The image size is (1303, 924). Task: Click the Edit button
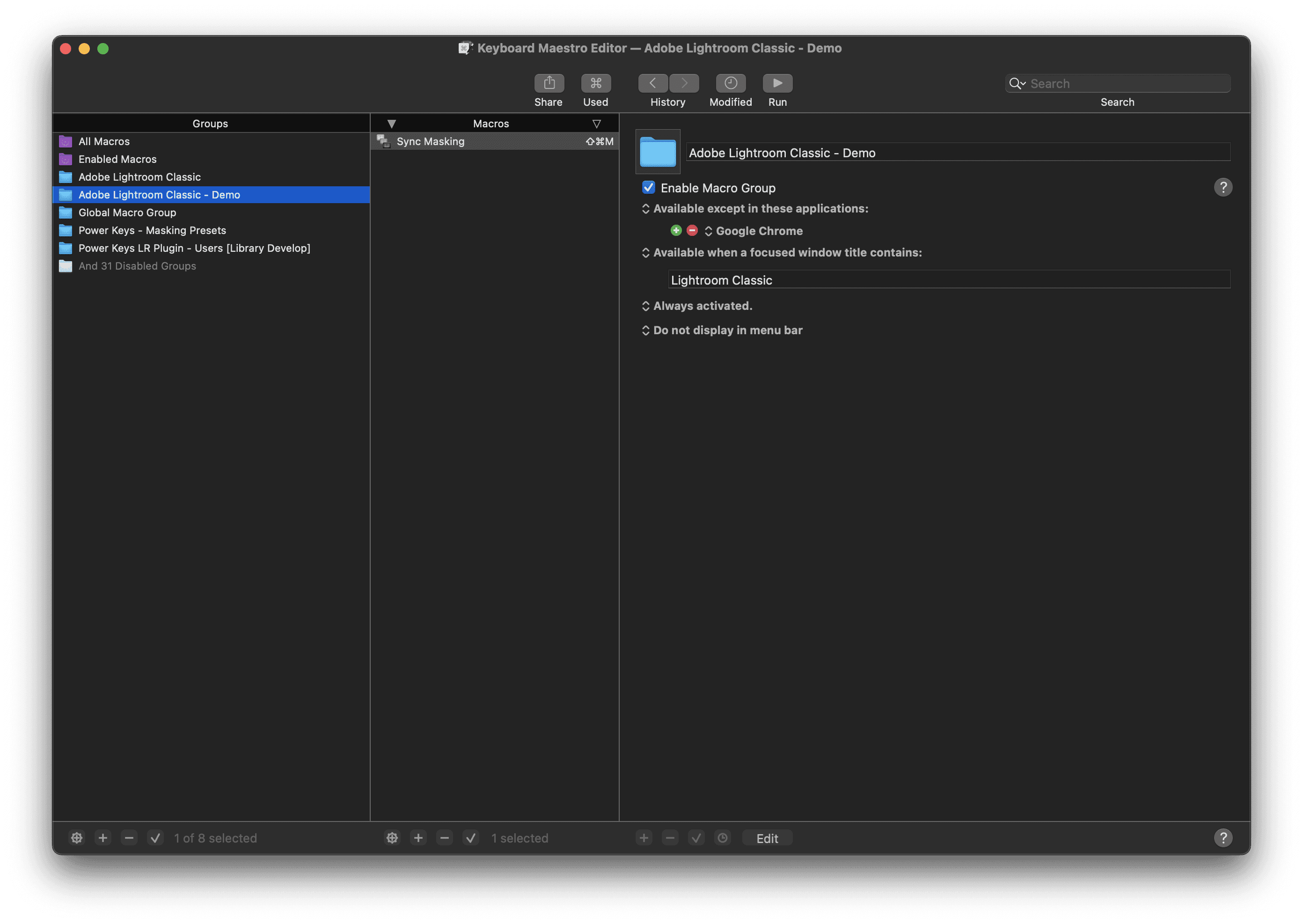click(x=767, y=837)
